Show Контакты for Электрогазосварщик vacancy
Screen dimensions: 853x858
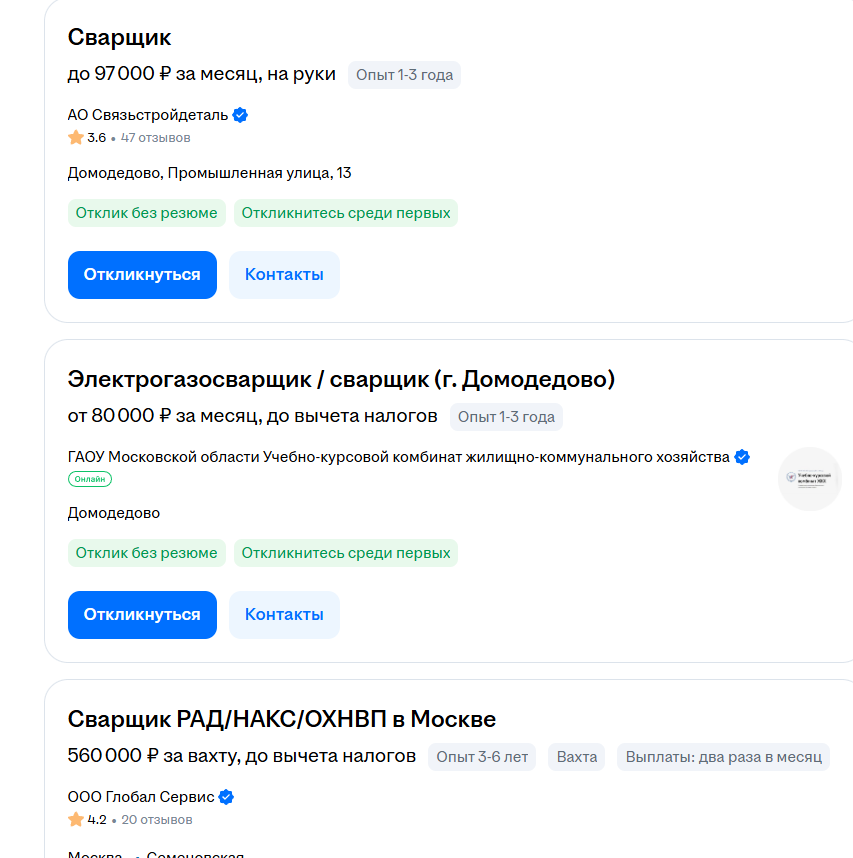point(284,615)
